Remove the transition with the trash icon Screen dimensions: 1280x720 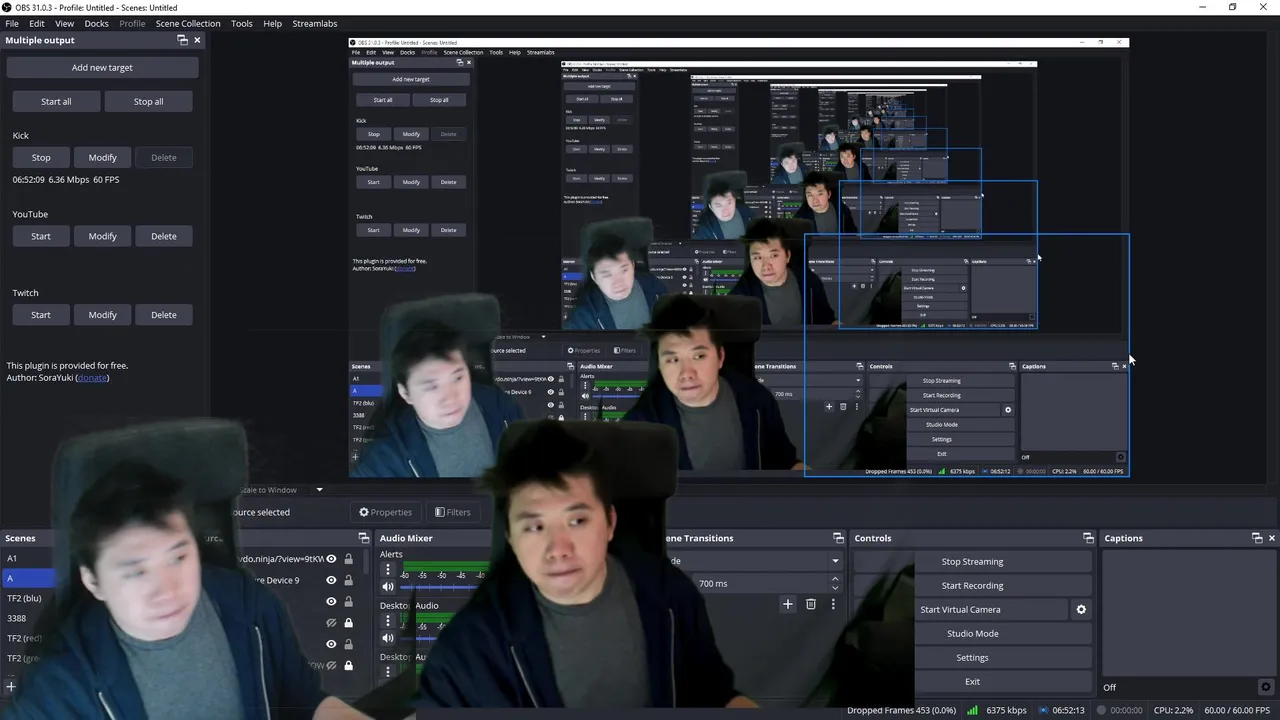pos(811,604)
